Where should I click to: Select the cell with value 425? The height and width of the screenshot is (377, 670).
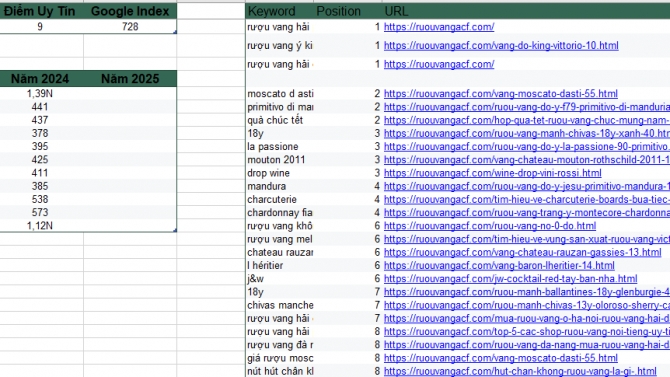pos(40,160)
